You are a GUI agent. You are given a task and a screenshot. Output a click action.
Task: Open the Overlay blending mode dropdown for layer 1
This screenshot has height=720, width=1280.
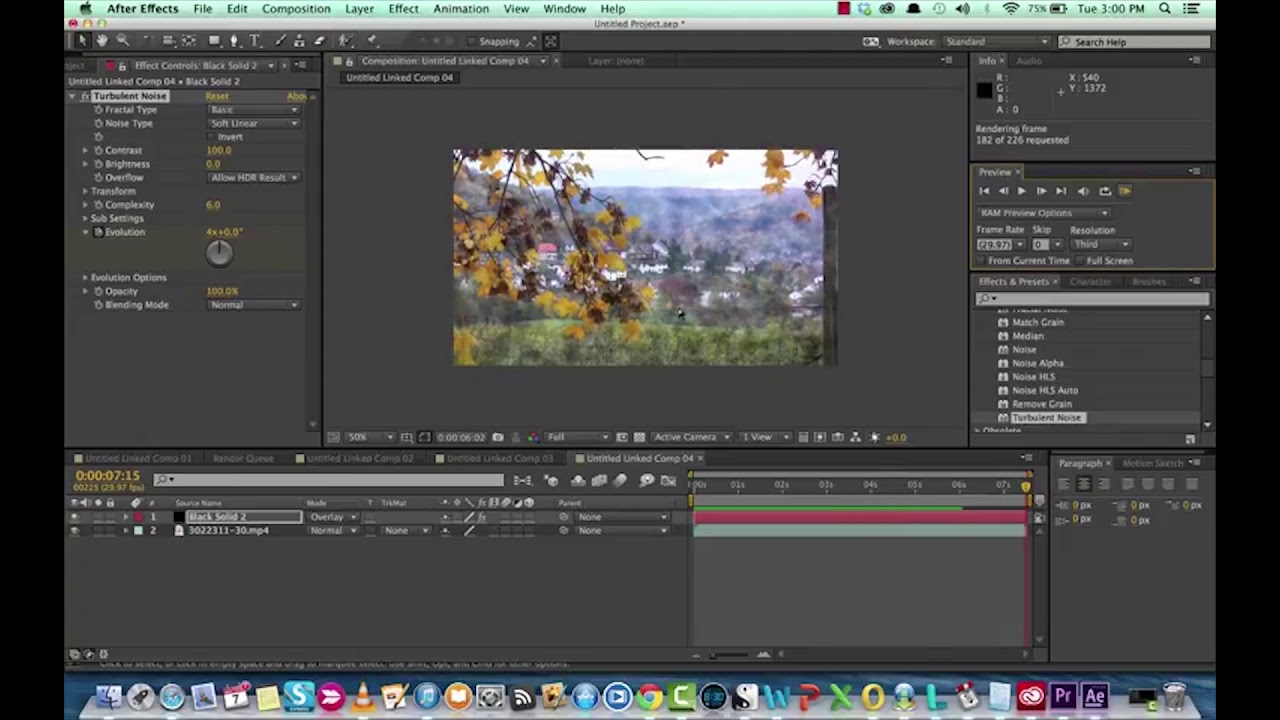332,517
